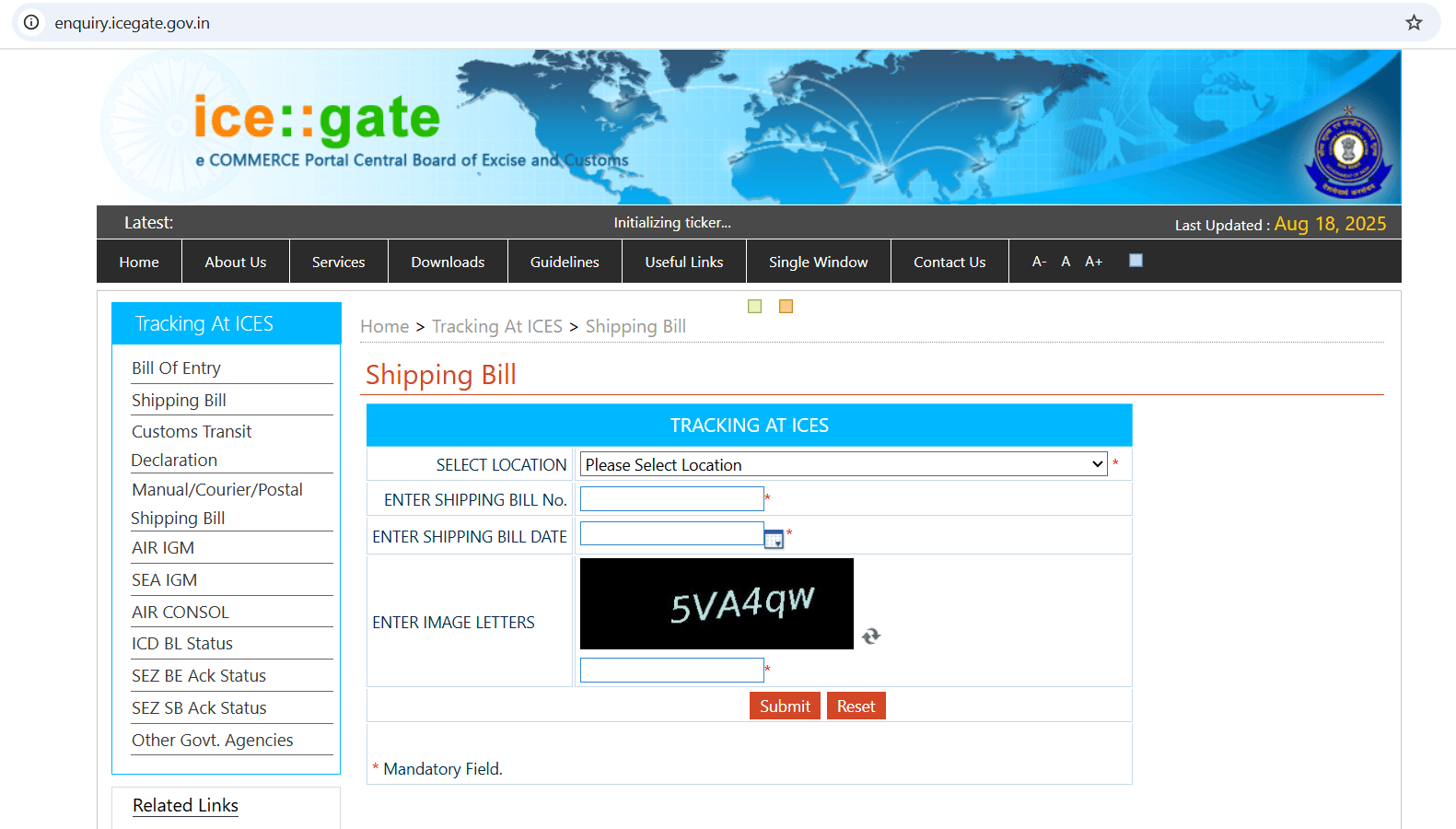This screenshot has width=1456, height=829.
Task: Open Customs Transit Declaration link
Action: pos(191,446)
